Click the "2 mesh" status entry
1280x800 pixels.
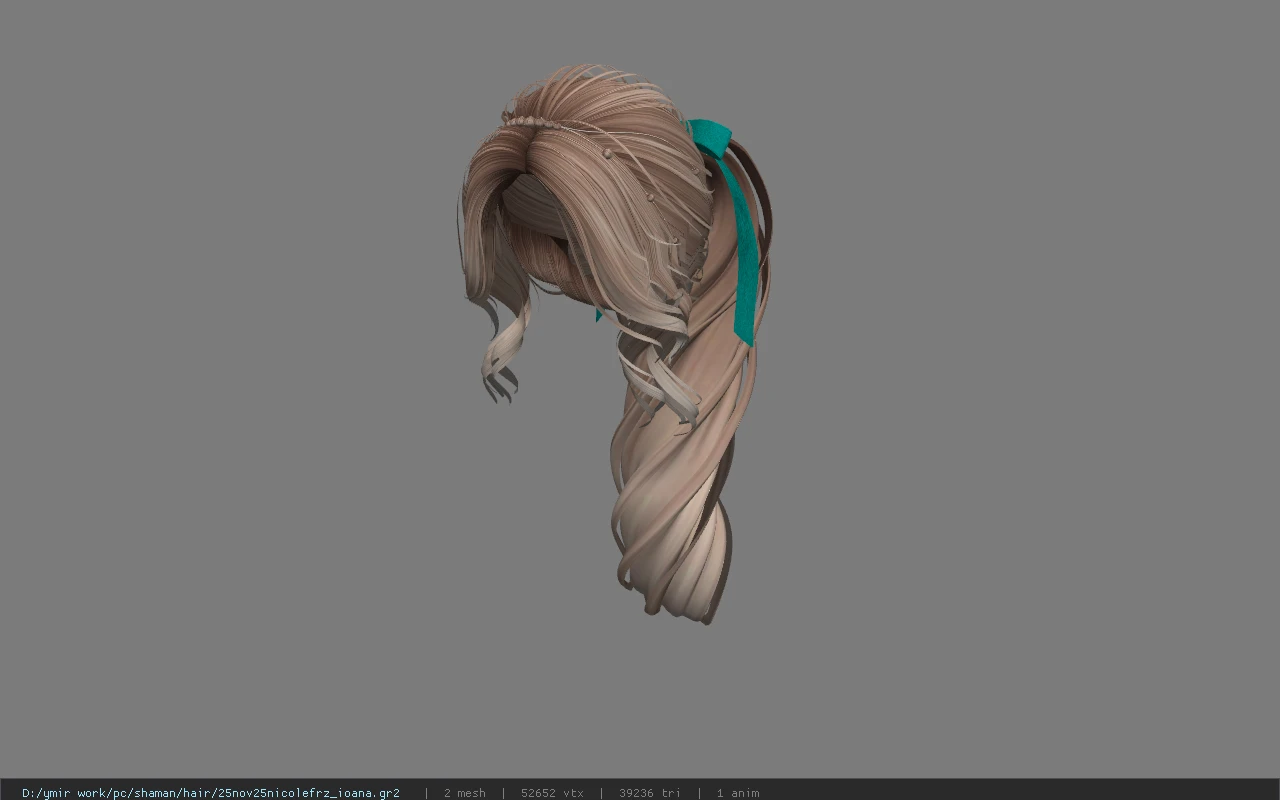465,793
